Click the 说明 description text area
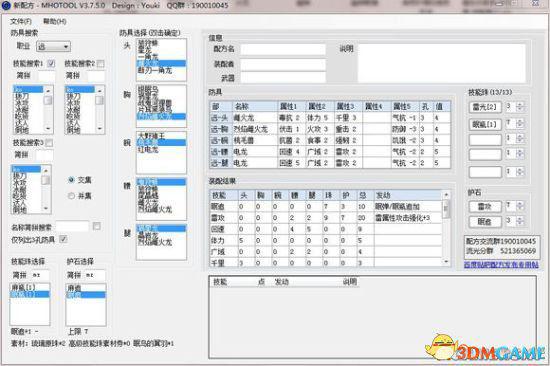The height and width of the screenshot is (366, 550). [442, 63]
